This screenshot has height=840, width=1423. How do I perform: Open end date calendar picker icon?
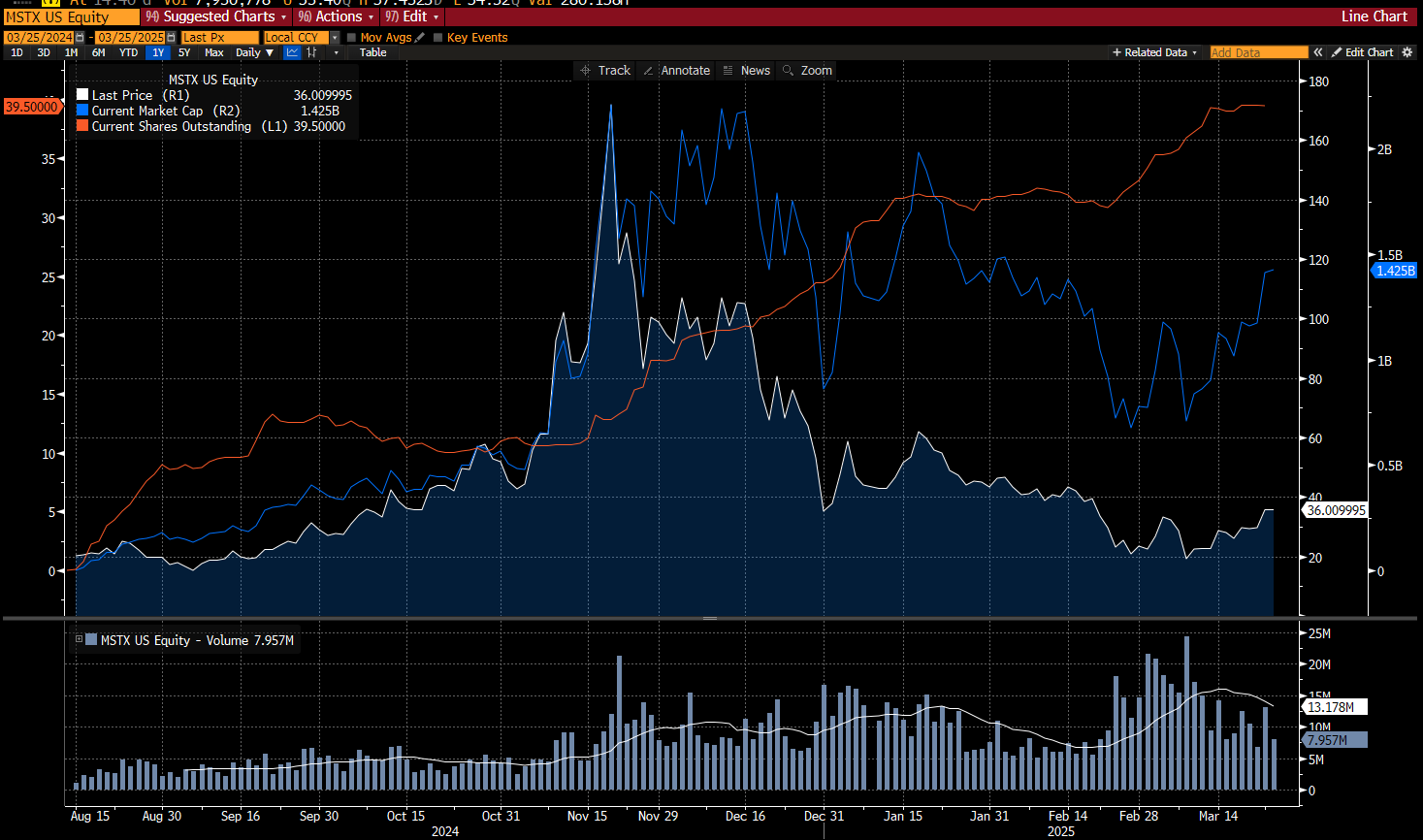pyautogui.click(x=171, y=37)
